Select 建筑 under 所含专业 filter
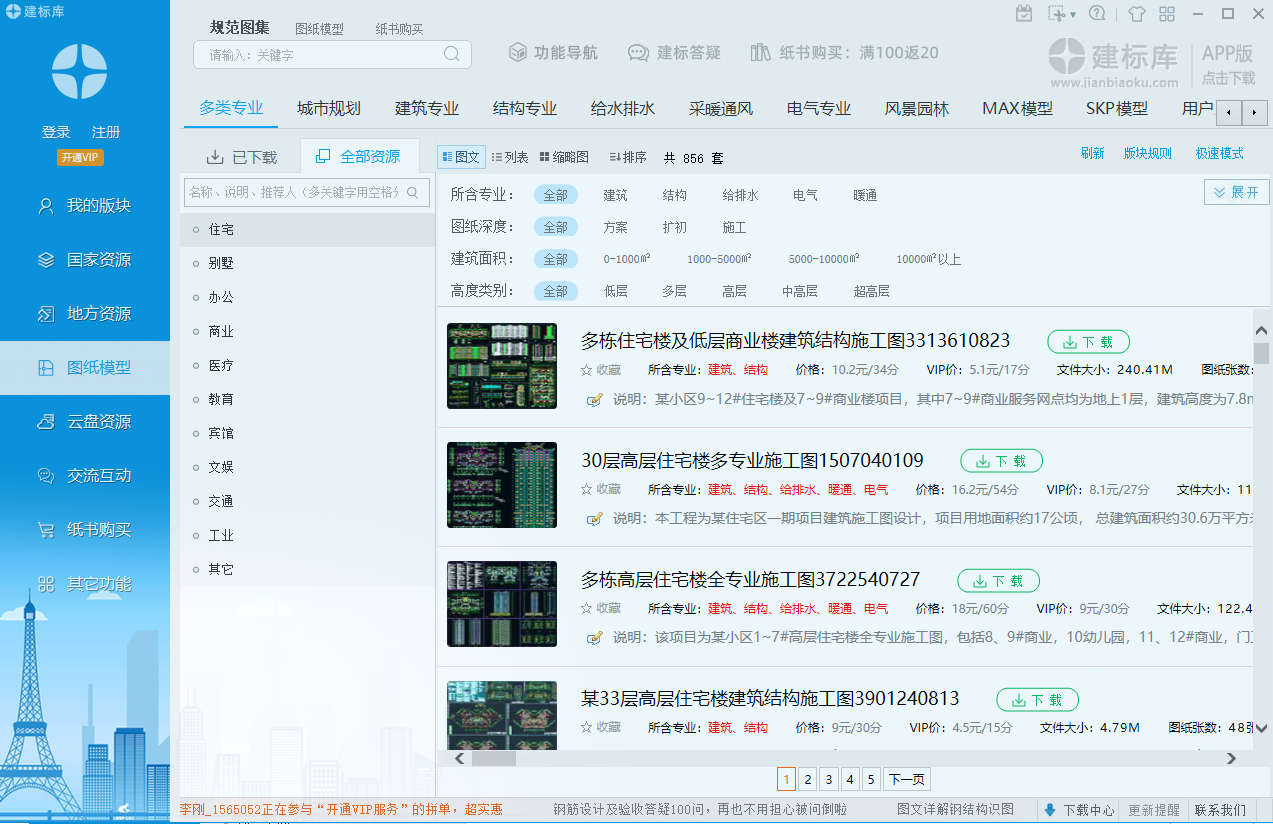This screenshot has height=824, width=1273. 615,196
